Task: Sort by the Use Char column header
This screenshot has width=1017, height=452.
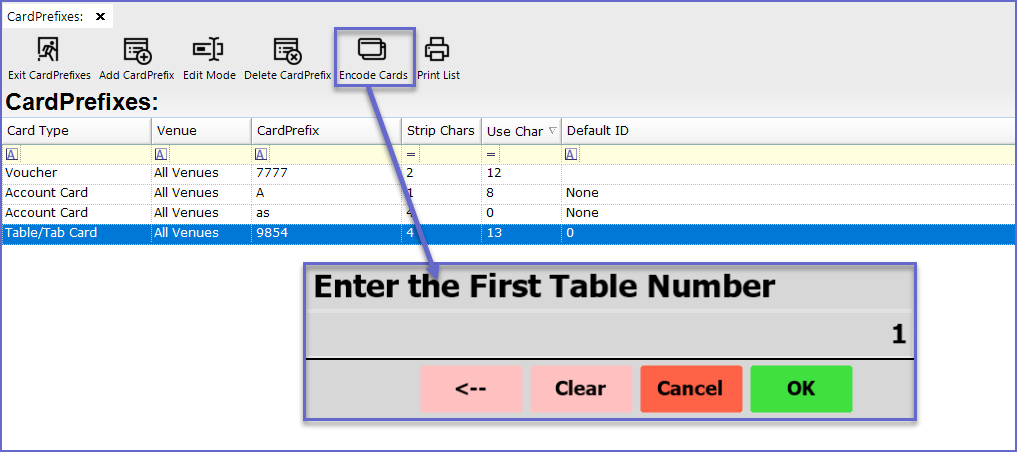Action: (x=514, y=131)
